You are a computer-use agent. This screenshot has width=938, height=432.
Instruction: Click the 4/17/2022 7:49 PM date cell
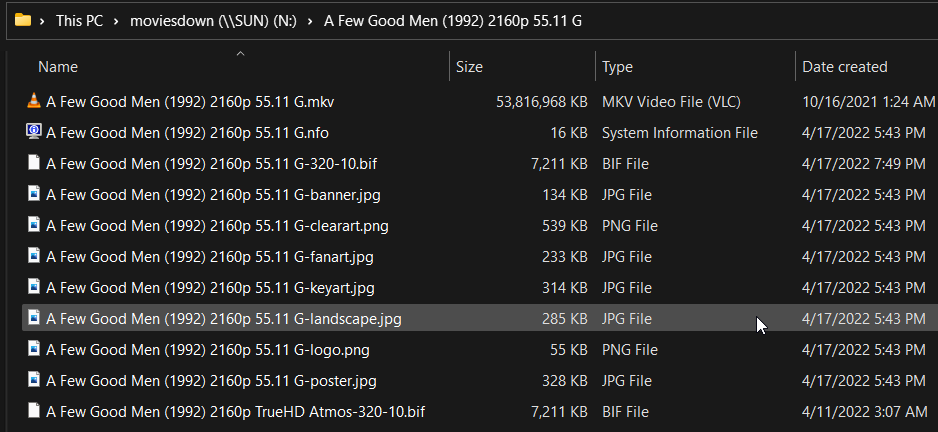pyautogui.click(x=863, y=163)
